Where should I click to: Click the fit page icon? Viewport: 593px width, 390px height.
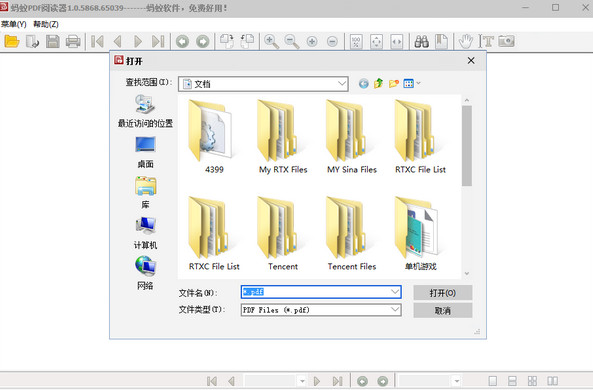[x=376, y=41]
